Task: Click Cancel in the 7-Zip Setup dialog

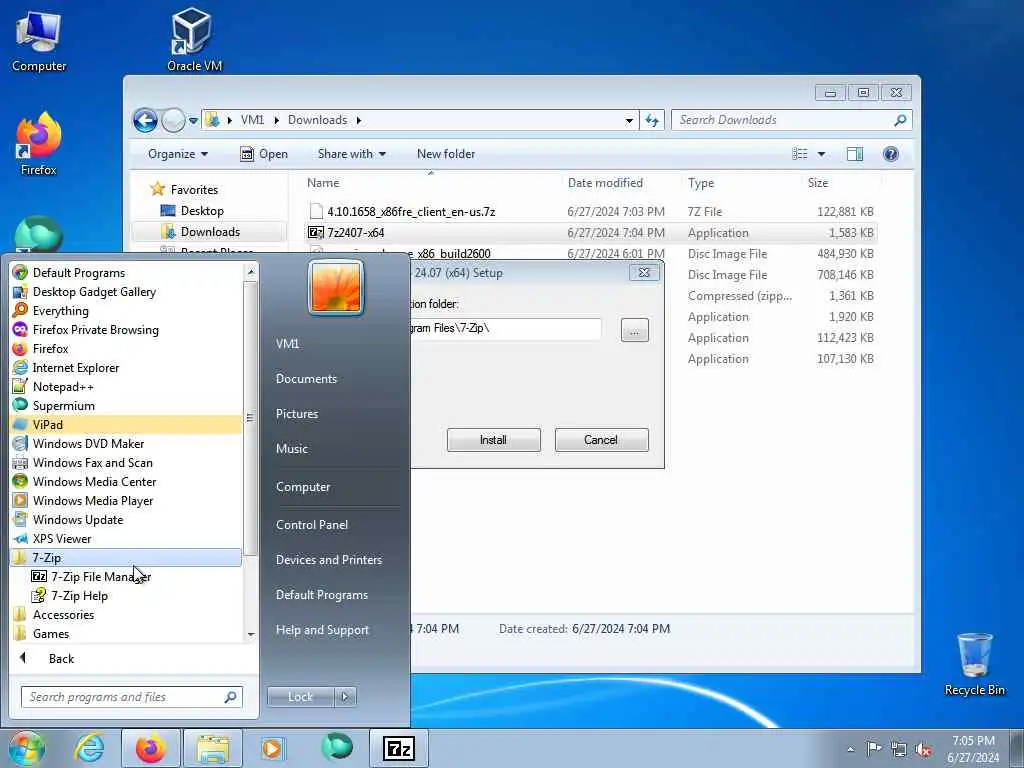Action: pos(601,440)
